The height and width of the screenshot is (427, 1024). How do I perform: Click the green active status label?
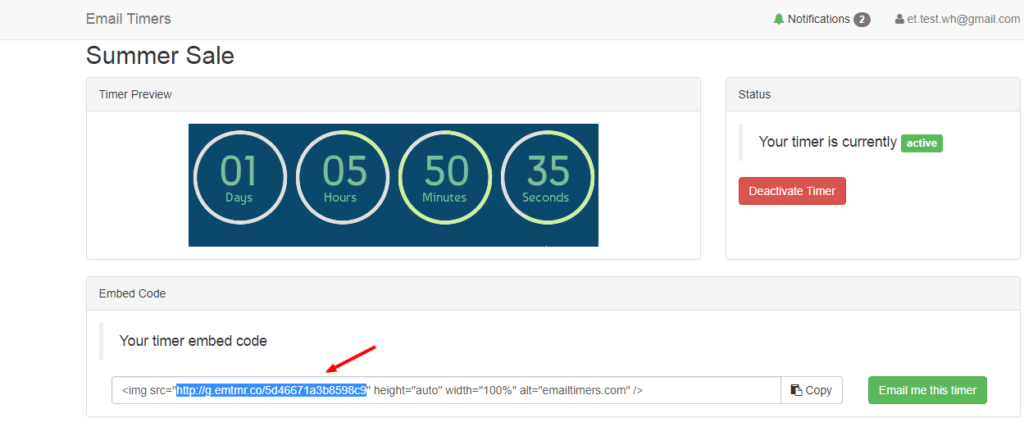[921, 143]
